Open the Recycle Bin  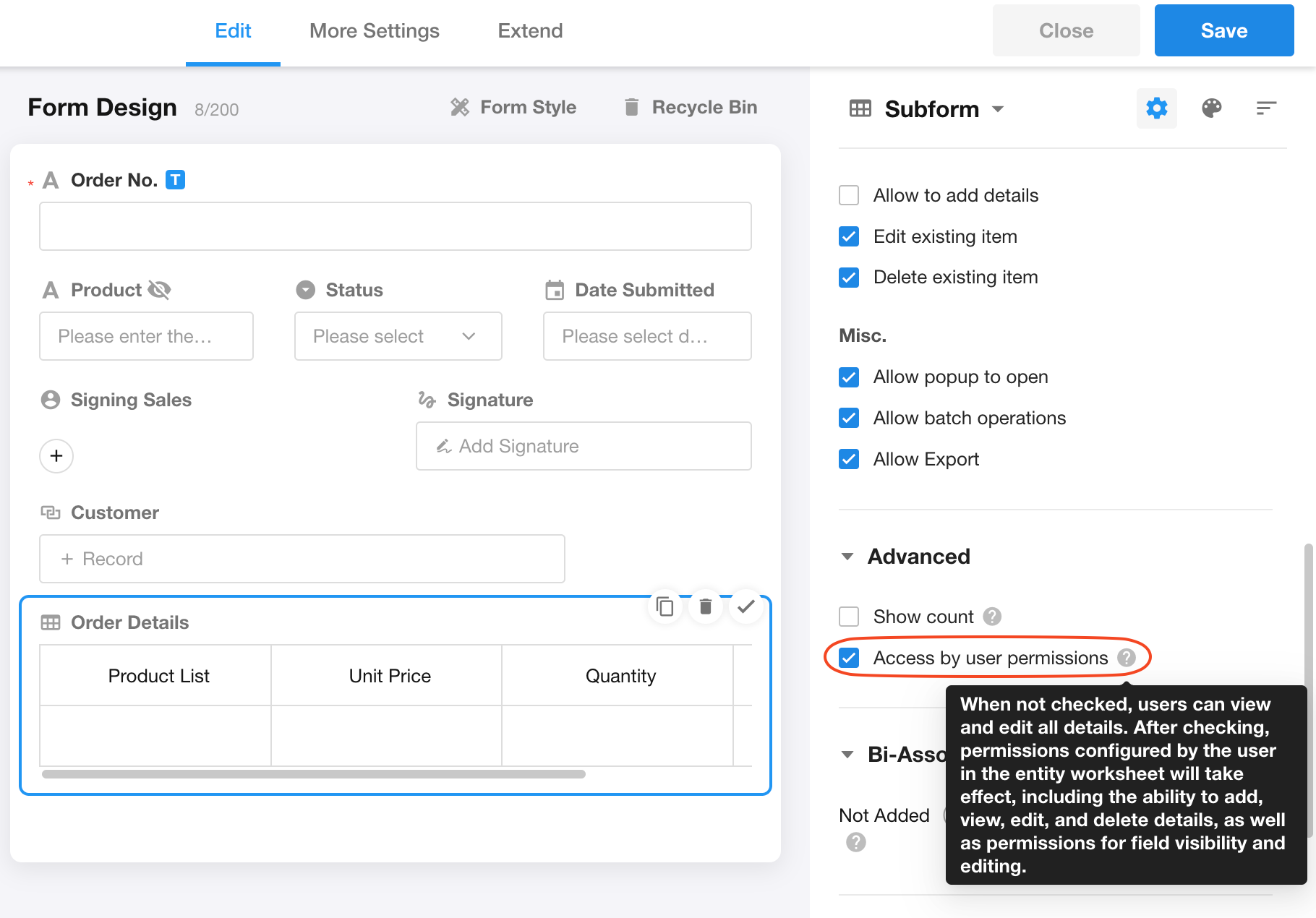click(x=690, y=107)
